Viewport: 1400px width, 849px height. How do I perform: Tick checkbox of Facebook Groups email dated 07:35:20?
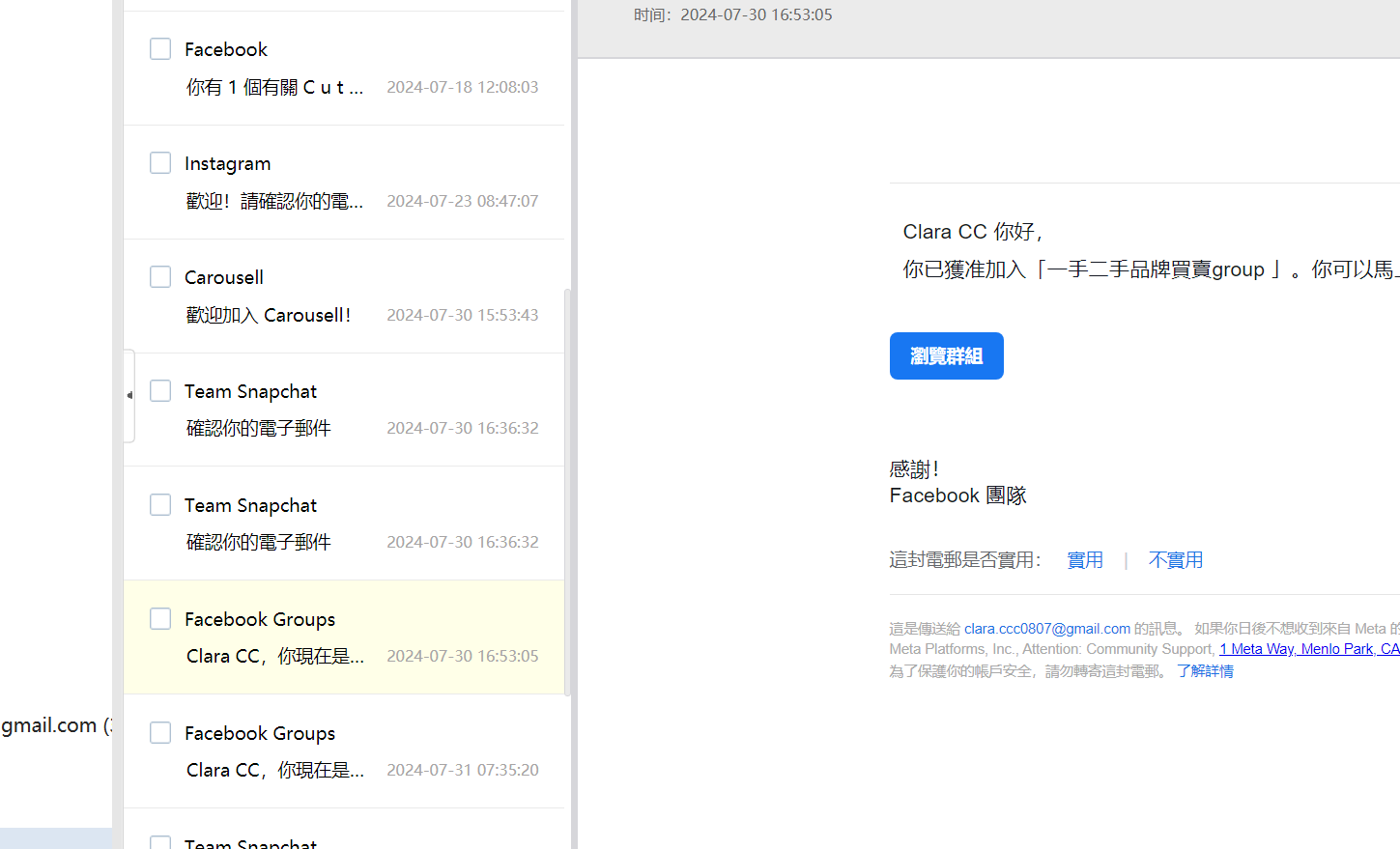tap(160, 733)
